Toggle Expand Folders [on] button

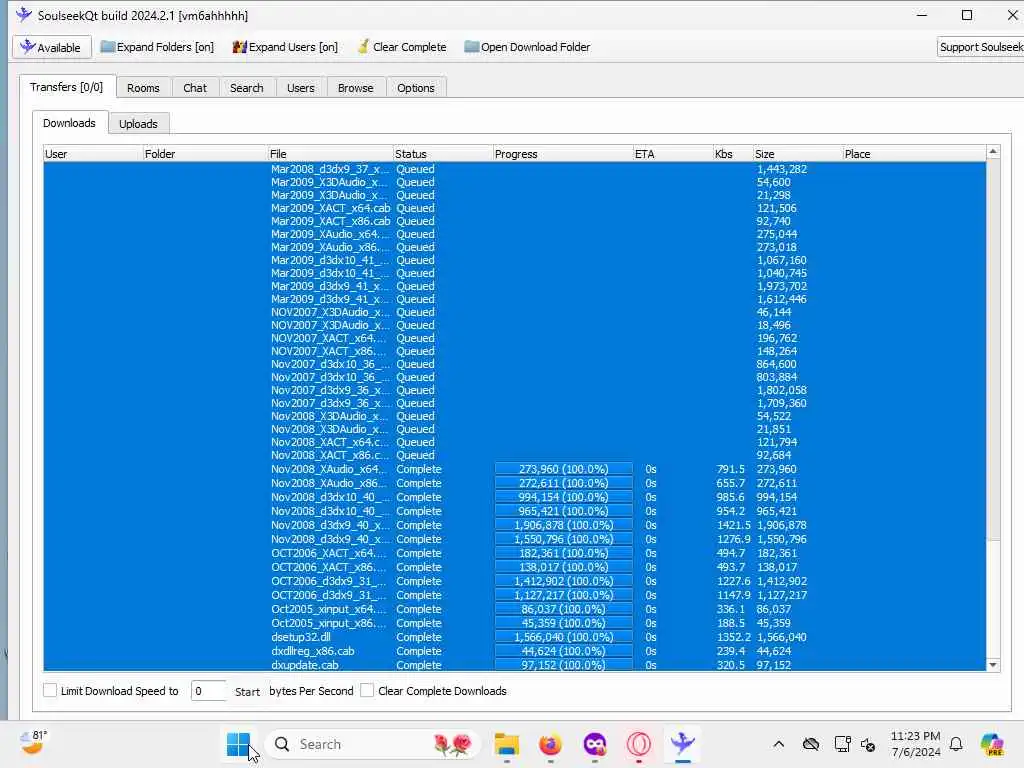(x=157, y=47)
